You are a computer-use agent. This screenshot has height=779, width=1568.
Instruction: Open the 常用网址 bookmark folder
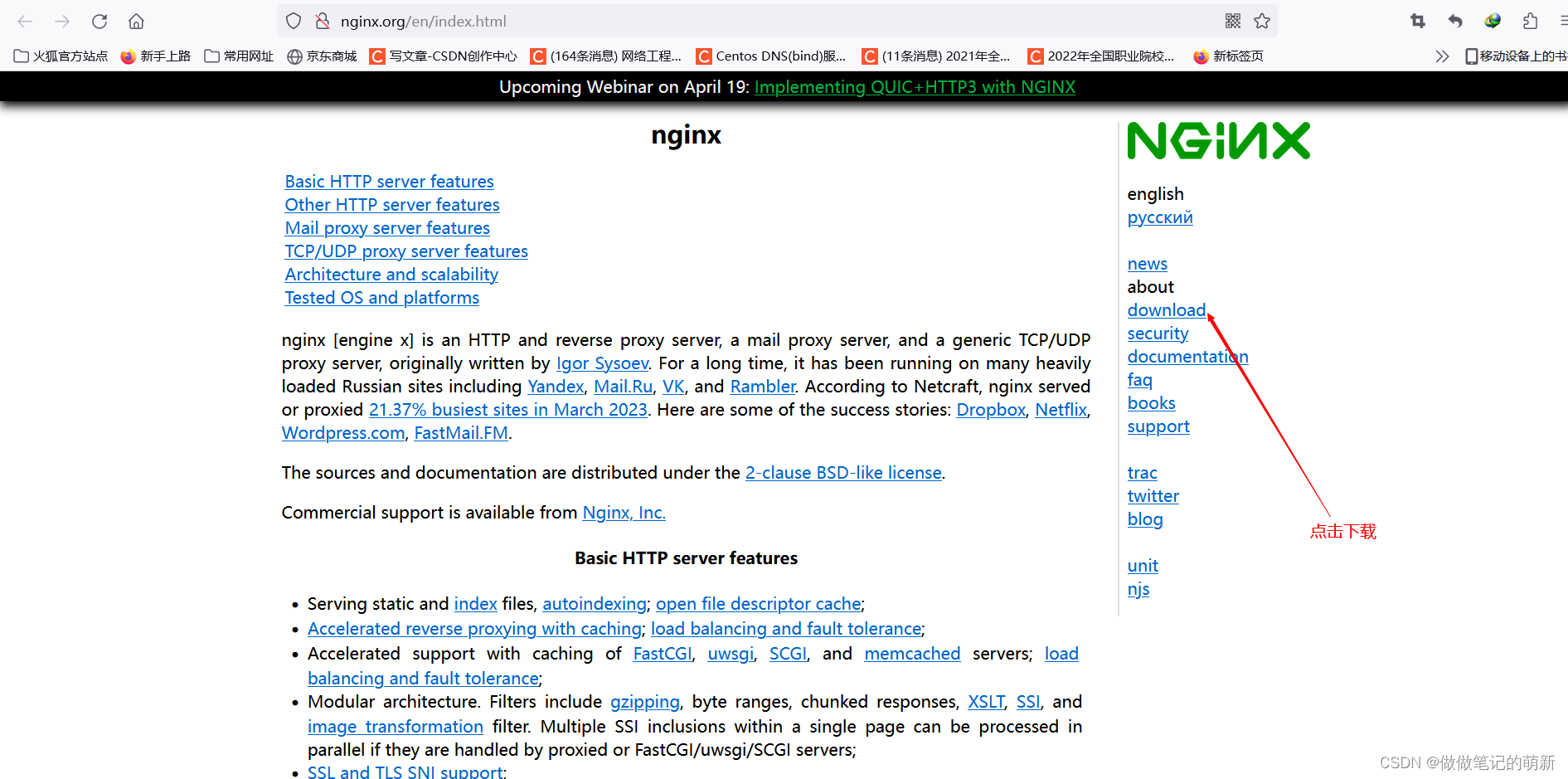(239, 56)
